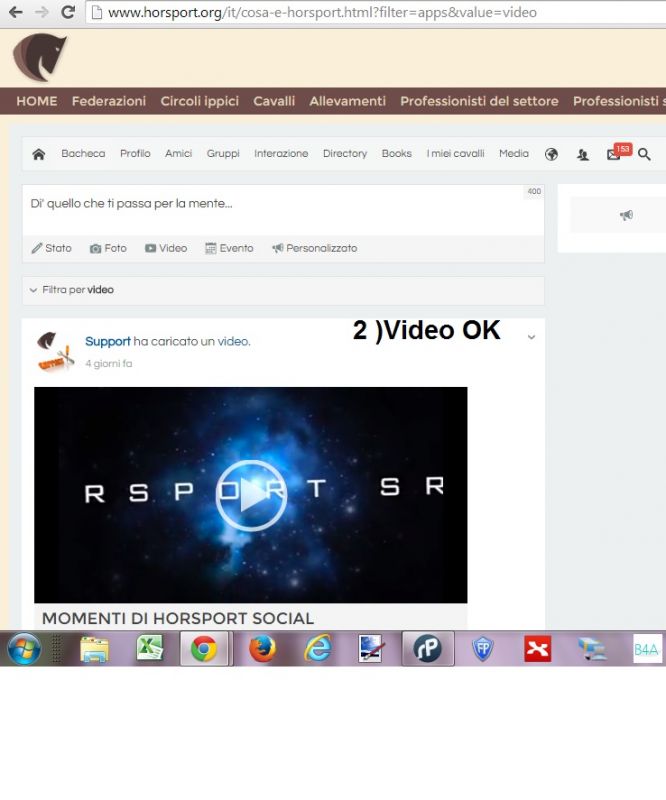Click the browser address bar
The image size is (666, 800).
tap(378, 12)
